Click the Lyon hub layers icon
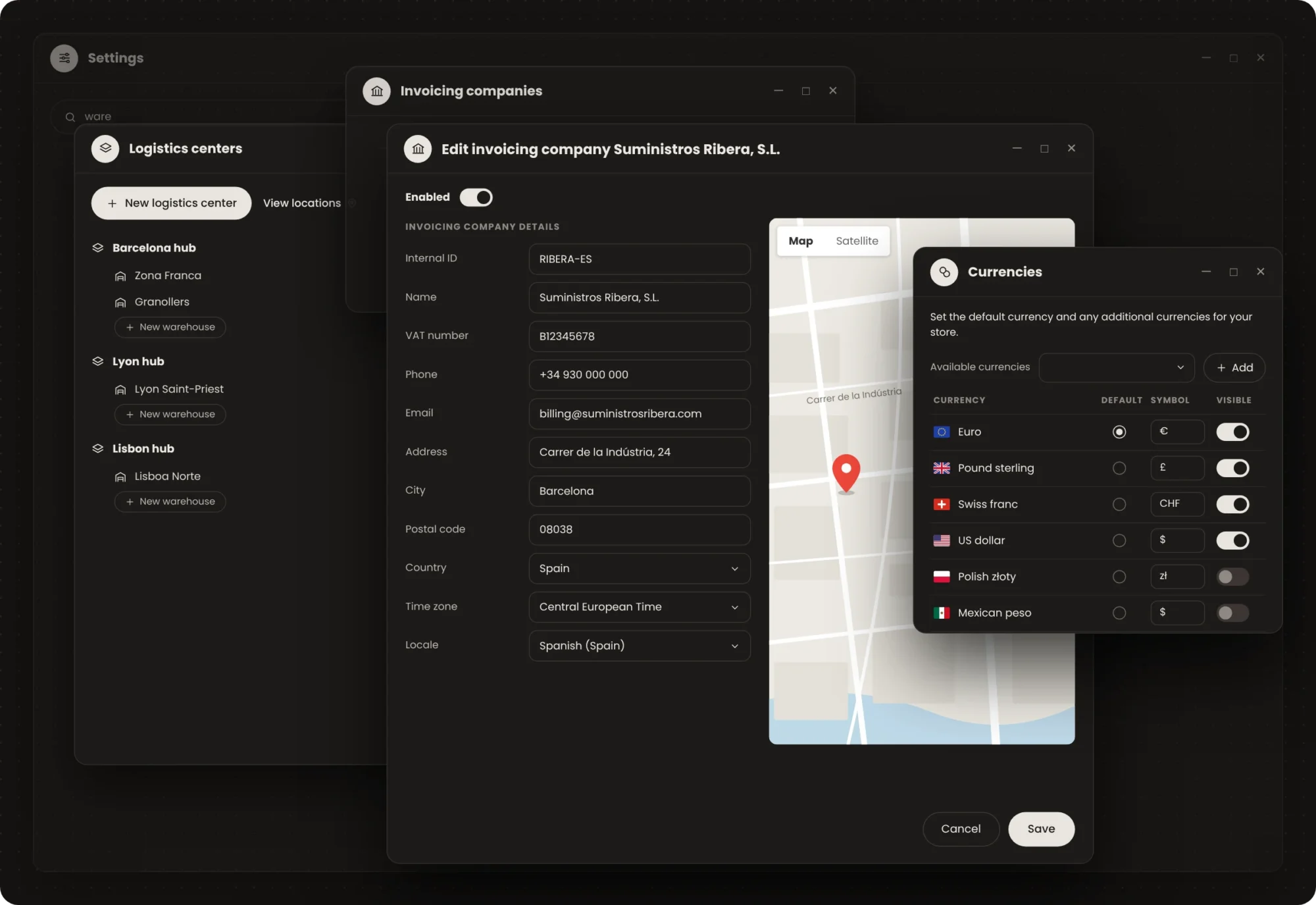Screen dimensions: 1316x905 click(x=98, y=361)
